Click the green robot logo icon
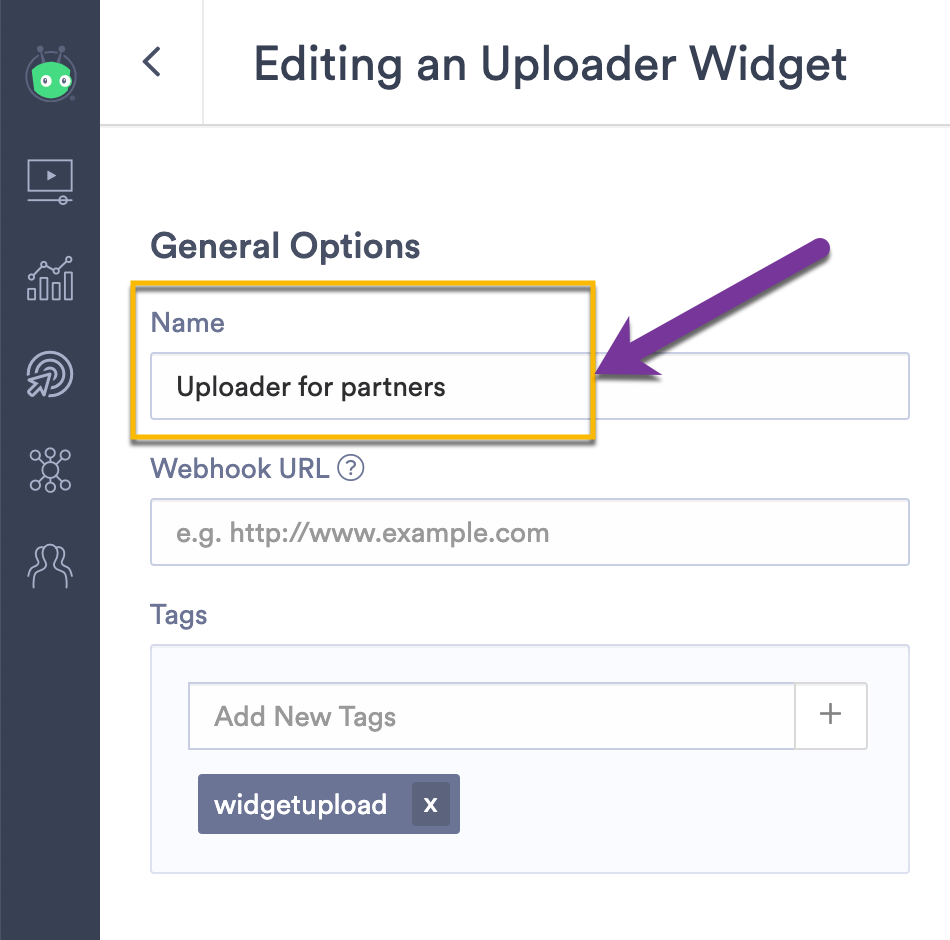950x940 pixels. 50,74
